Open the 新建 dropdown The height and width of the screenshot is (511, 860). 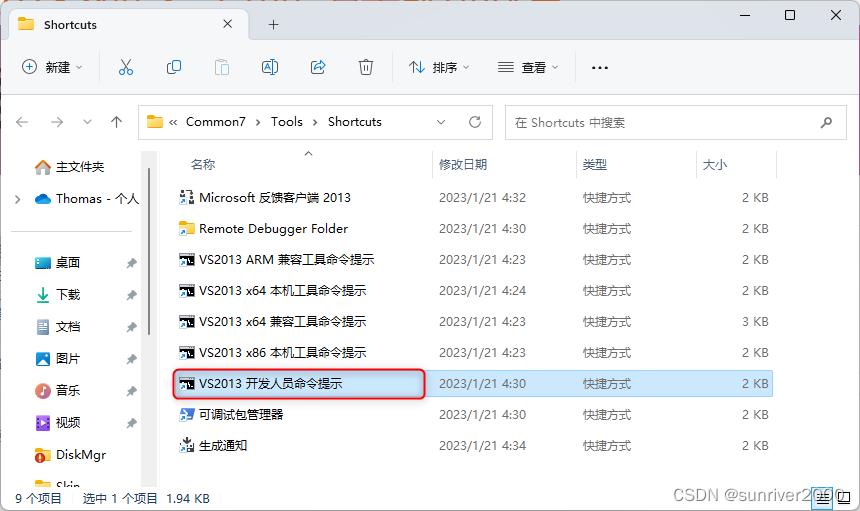[x=52, y=67]
